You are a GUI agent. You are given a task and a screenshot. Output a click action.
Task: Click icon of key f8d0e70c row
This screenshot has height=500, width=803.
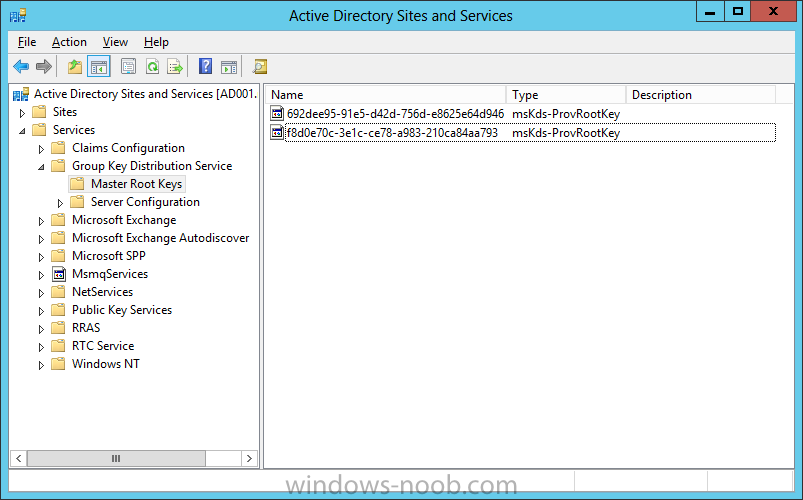[277, 133]
